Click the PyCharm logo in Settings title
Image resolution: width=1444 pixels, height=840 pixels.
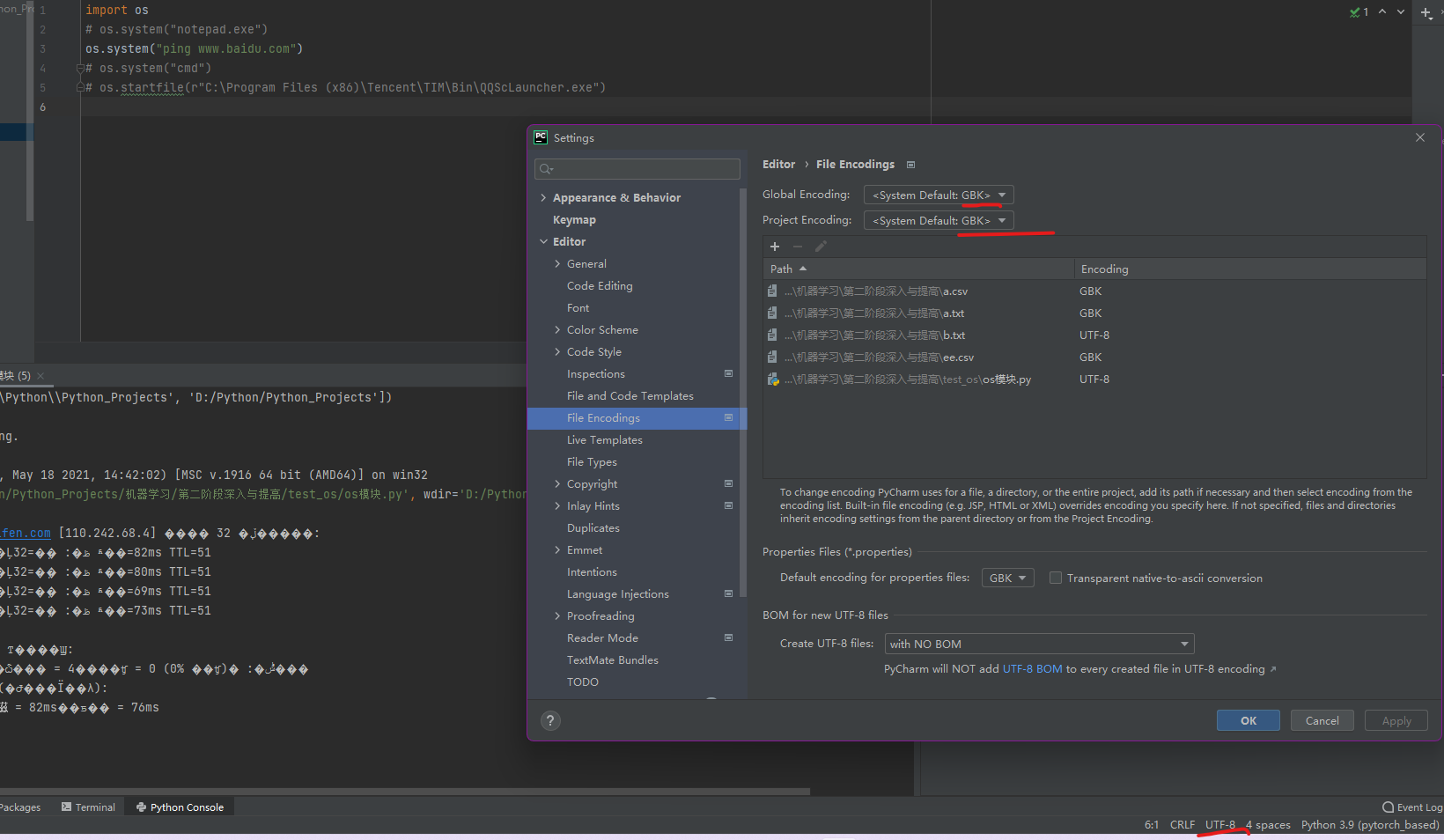point(541,137)
